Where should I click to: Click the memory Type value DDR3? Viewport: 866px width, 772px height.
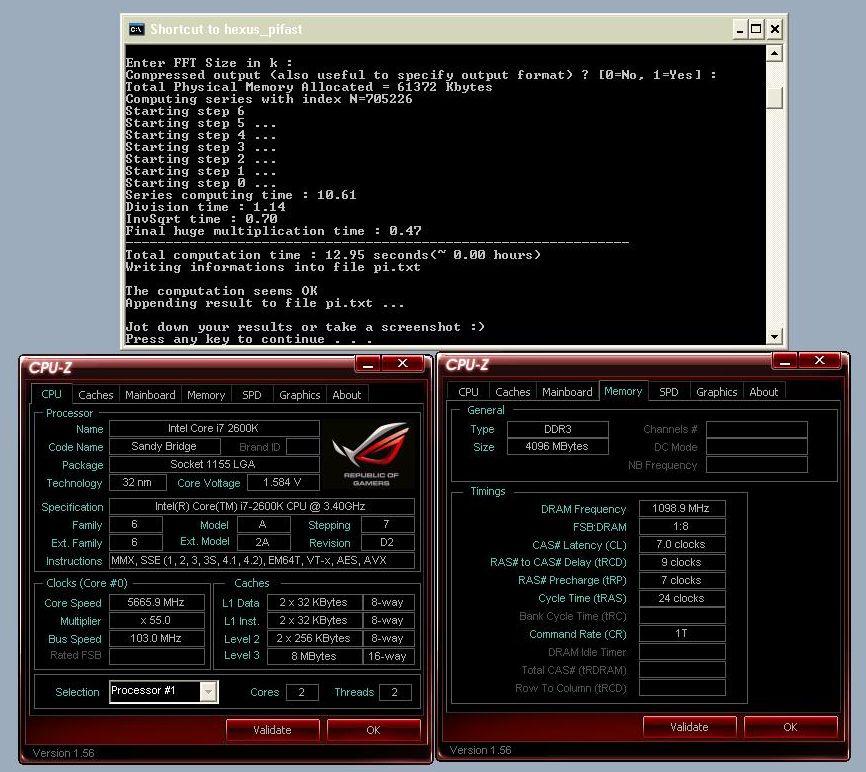[558, 429]
